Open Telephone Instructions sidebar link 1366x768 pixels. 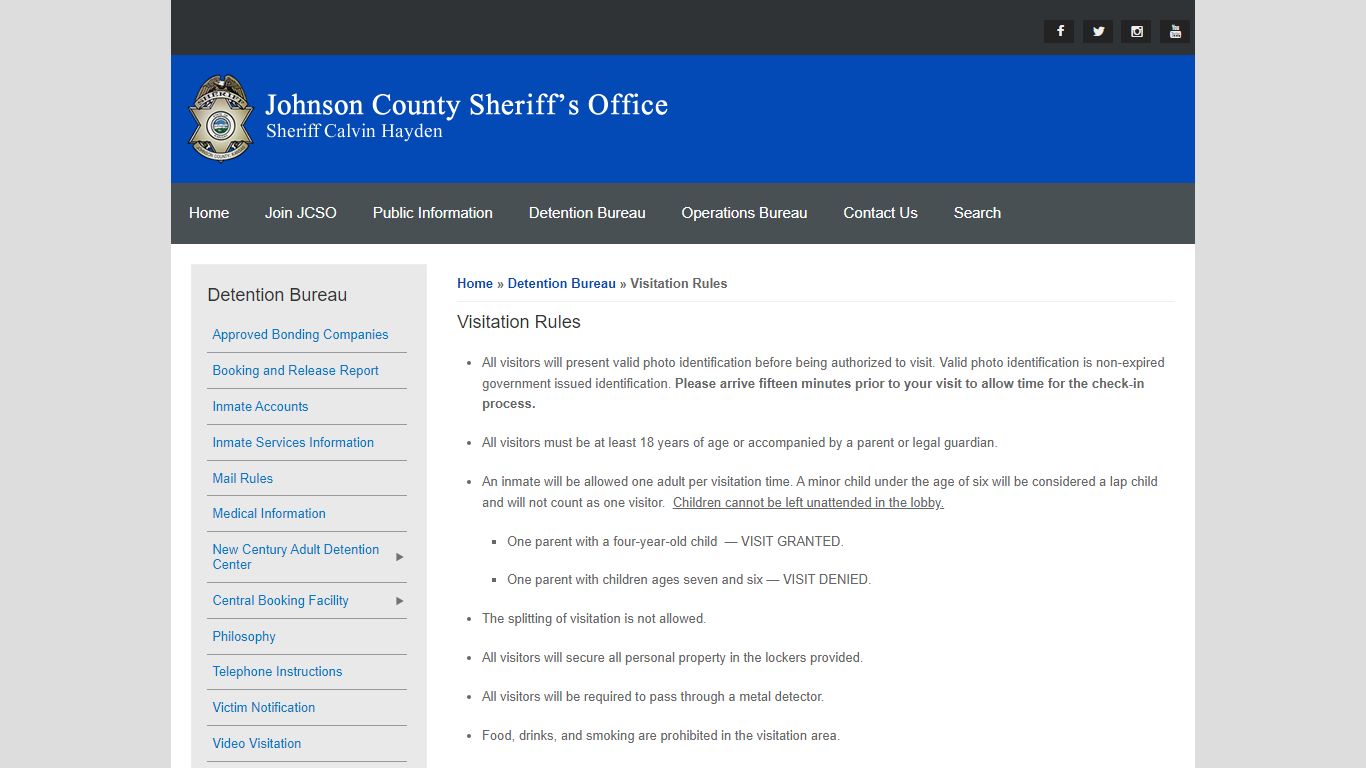tap(277, 671)
